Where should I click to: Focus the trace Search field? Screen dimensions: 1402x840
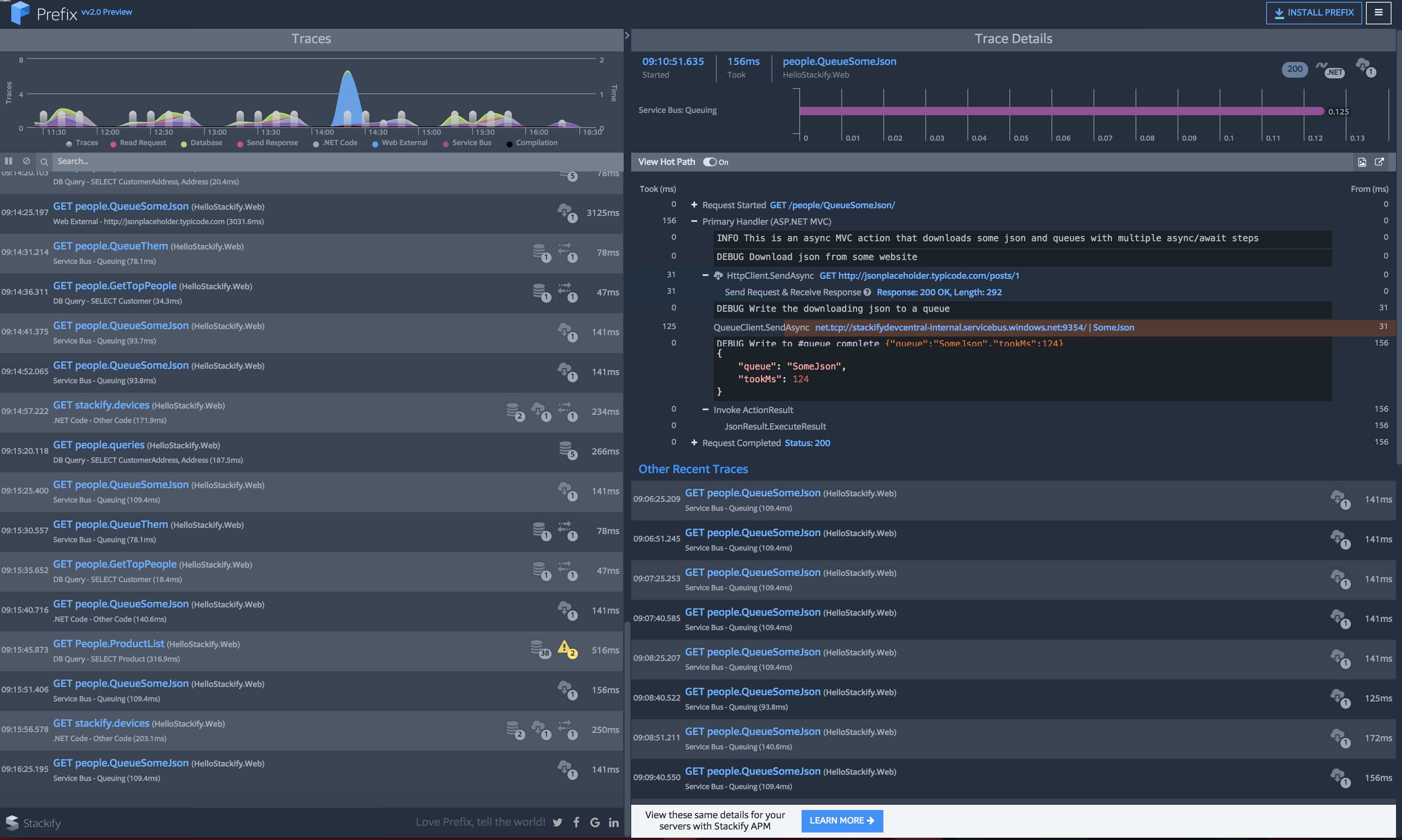(337, 161)
